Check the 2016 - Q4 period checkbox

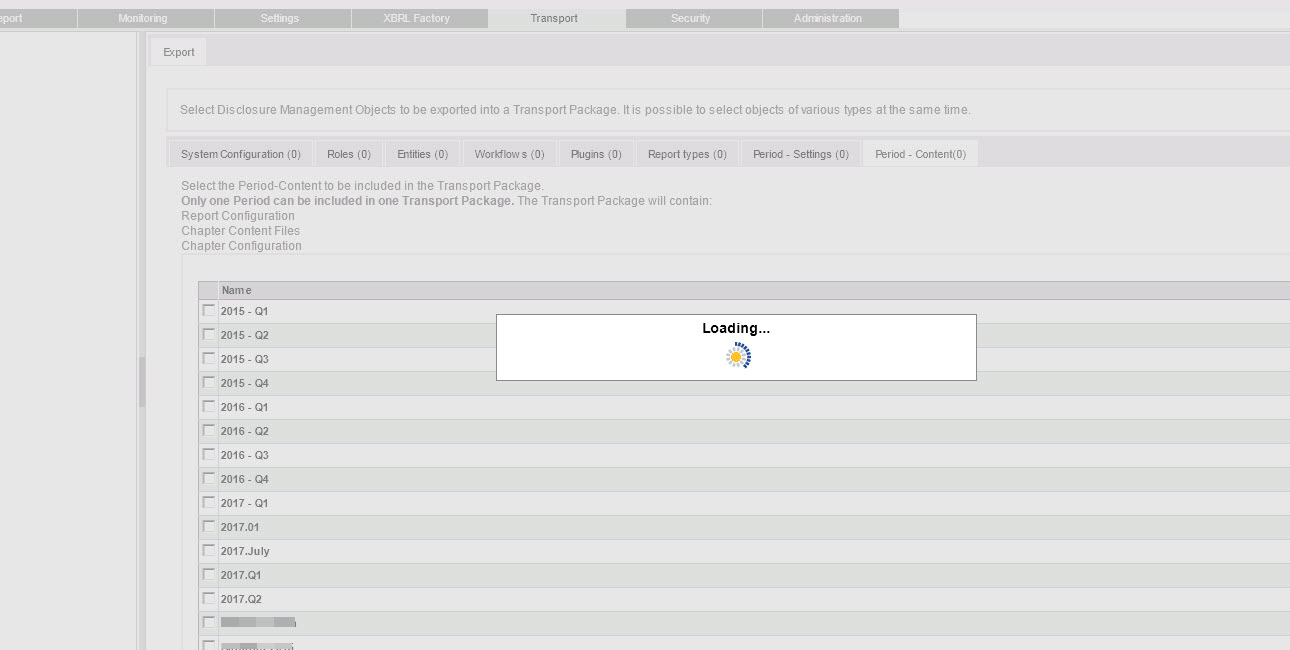(208, 478)
